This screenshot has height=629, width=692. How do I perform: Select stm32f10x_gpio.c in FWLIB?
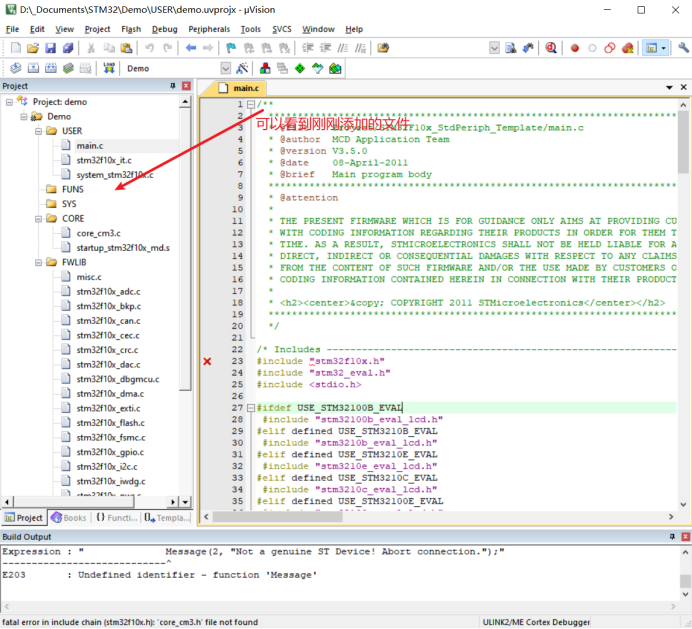pyautogui.click(x=110, y=452)
